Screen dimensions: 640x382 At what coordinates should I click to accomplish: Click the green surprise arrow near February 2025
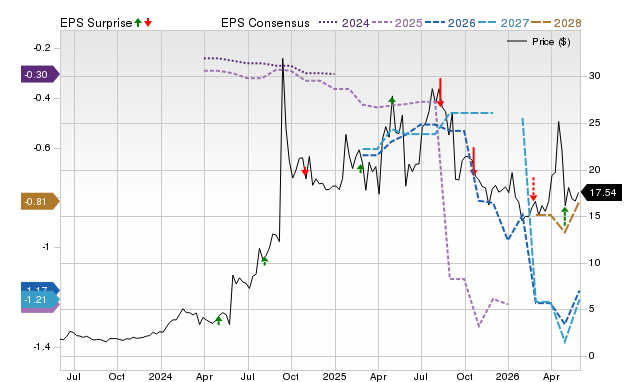(x=360, y=169)
